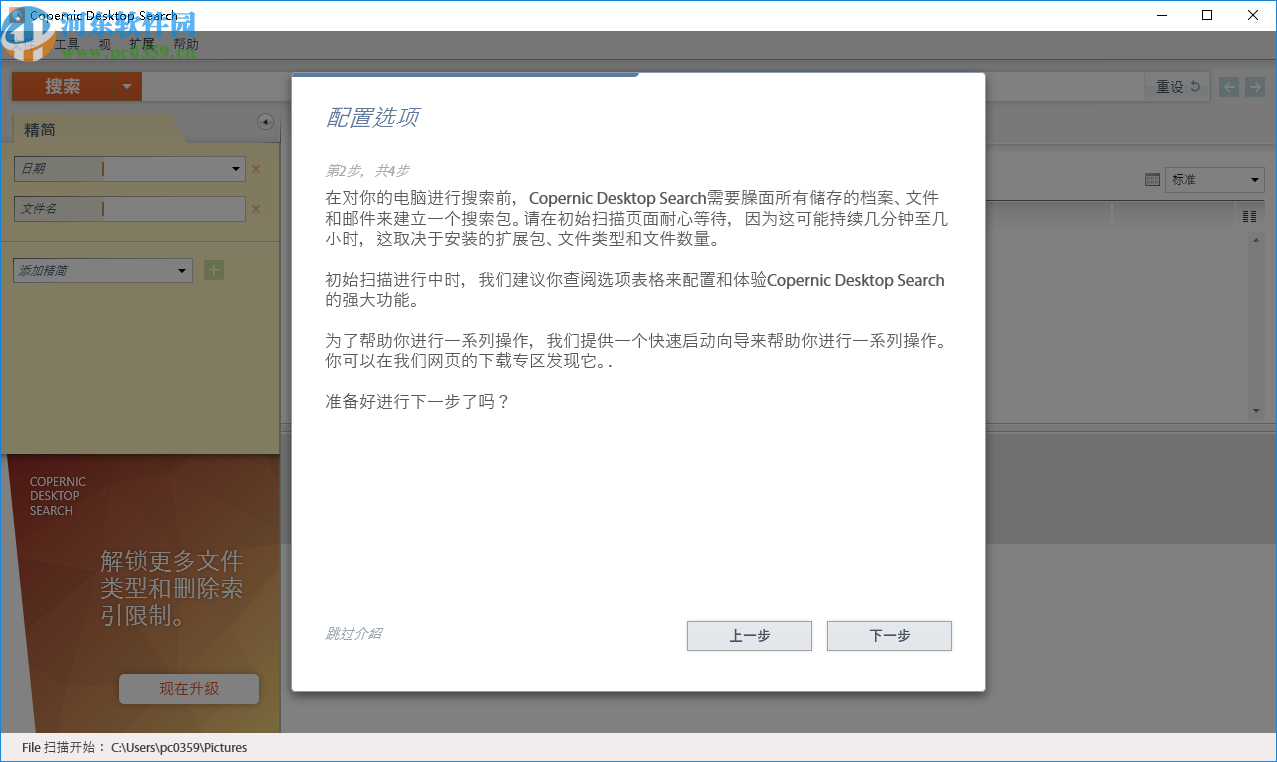Image resolution: width=1277 pixels, height=762 pixels.
Task: Open the 添加精简 dropdown
Action: click(183, 270)
